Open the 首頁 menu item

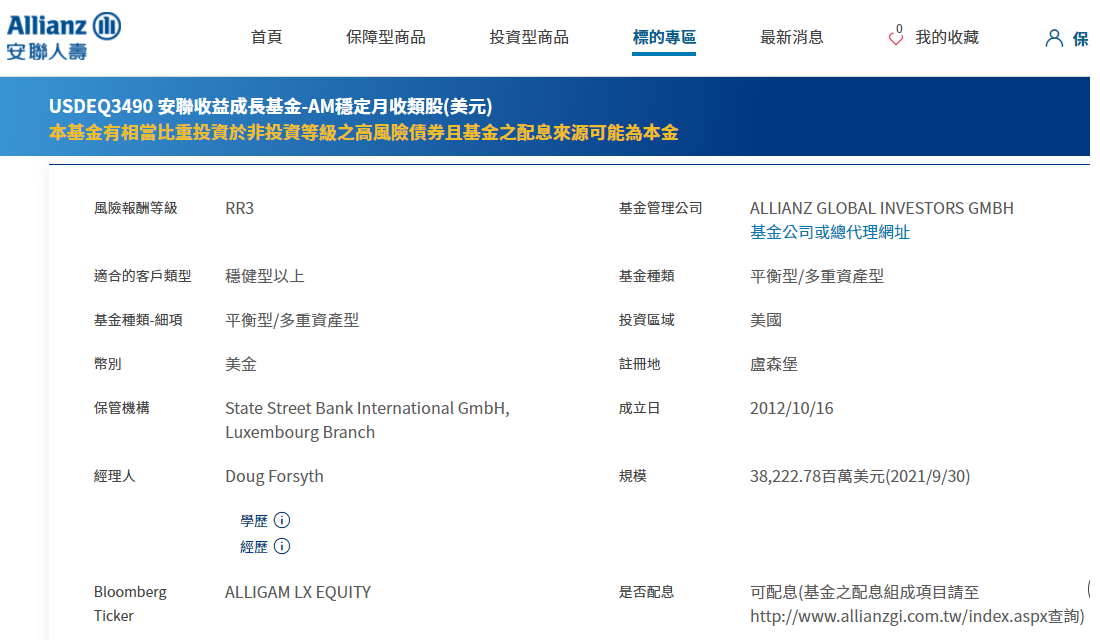267,37
